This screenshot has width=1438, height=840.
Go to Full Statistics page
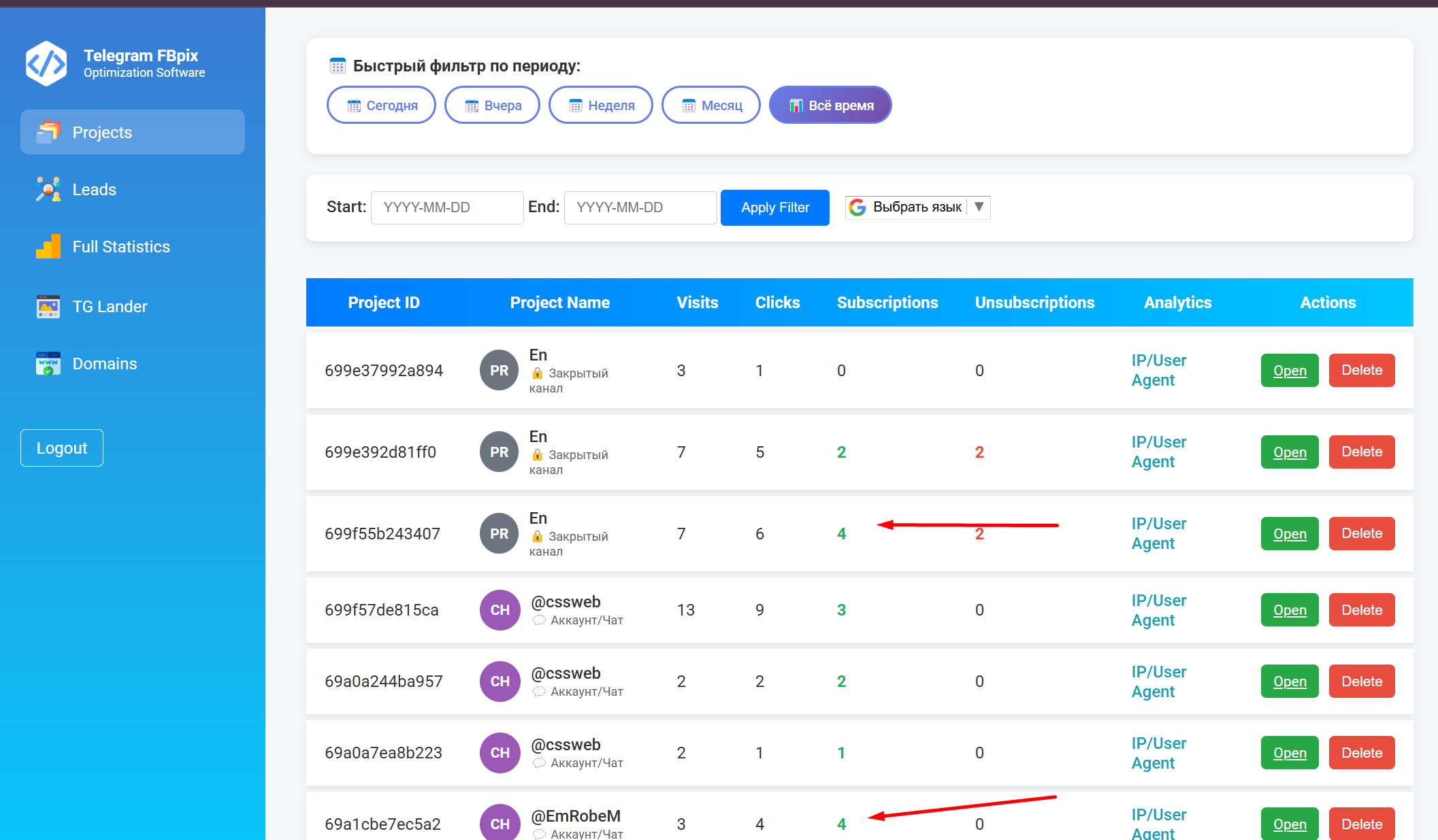(121, 246)
